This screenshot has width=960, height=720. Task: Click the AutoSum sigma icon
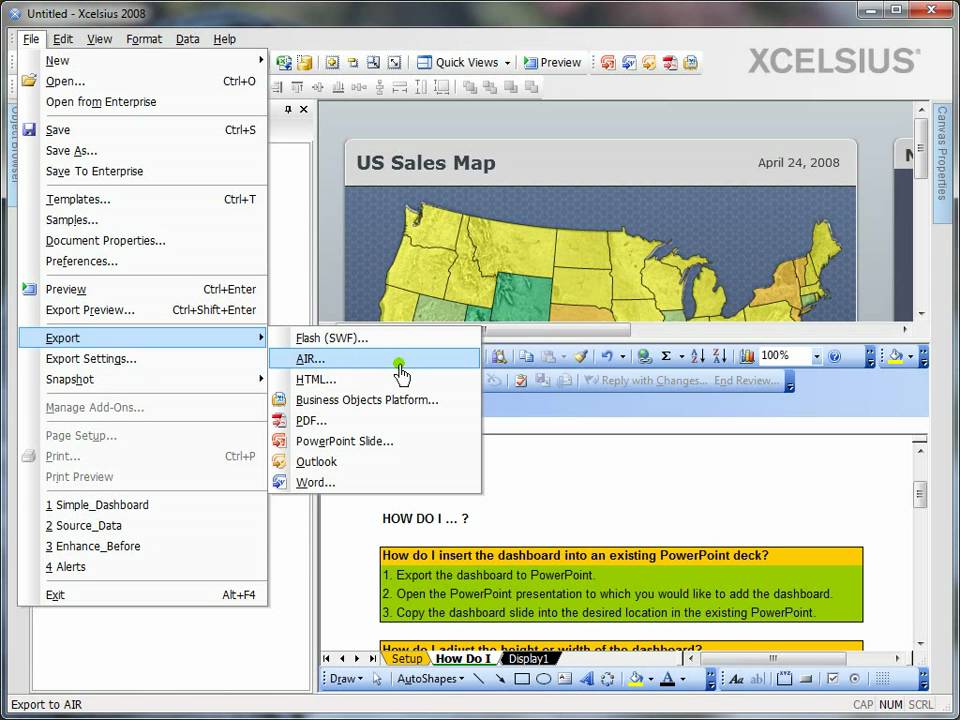(666, 356)
